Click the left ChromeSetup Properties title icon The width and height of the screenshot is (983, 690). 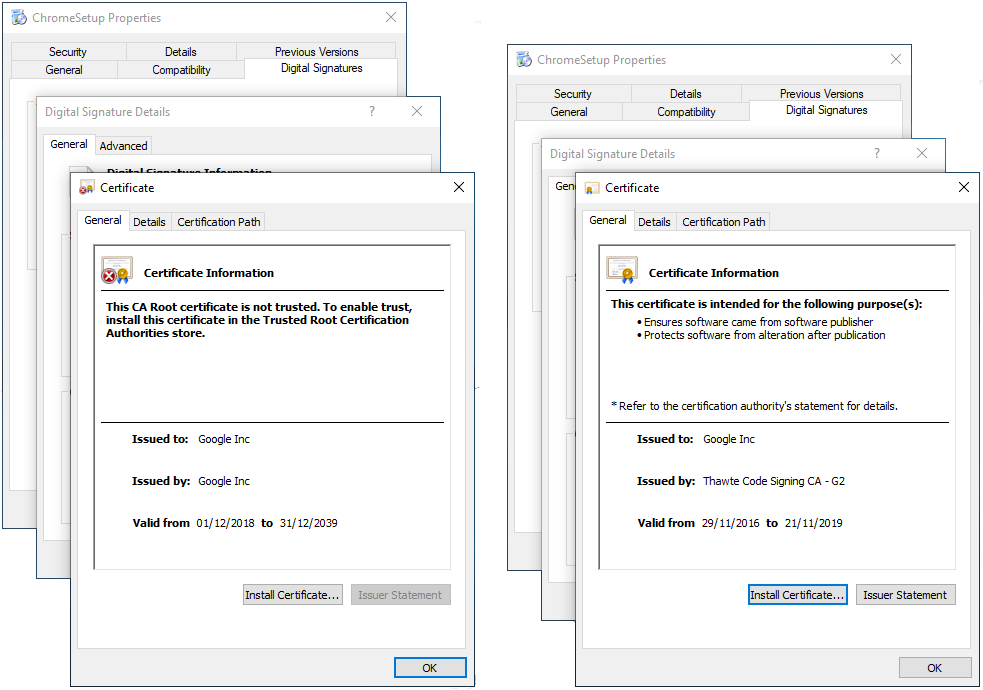19,18
